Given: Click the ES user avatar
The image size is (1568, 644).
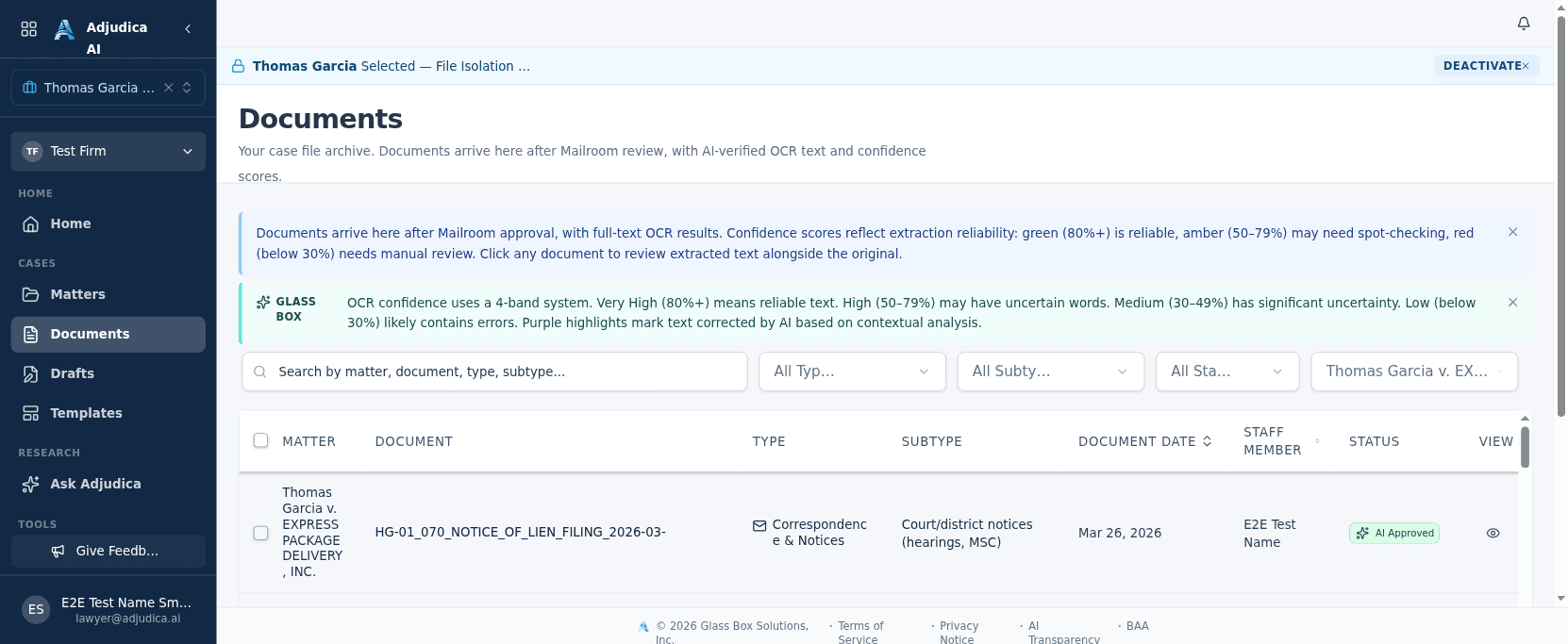Looking at the screenshot, I should 36,610.
